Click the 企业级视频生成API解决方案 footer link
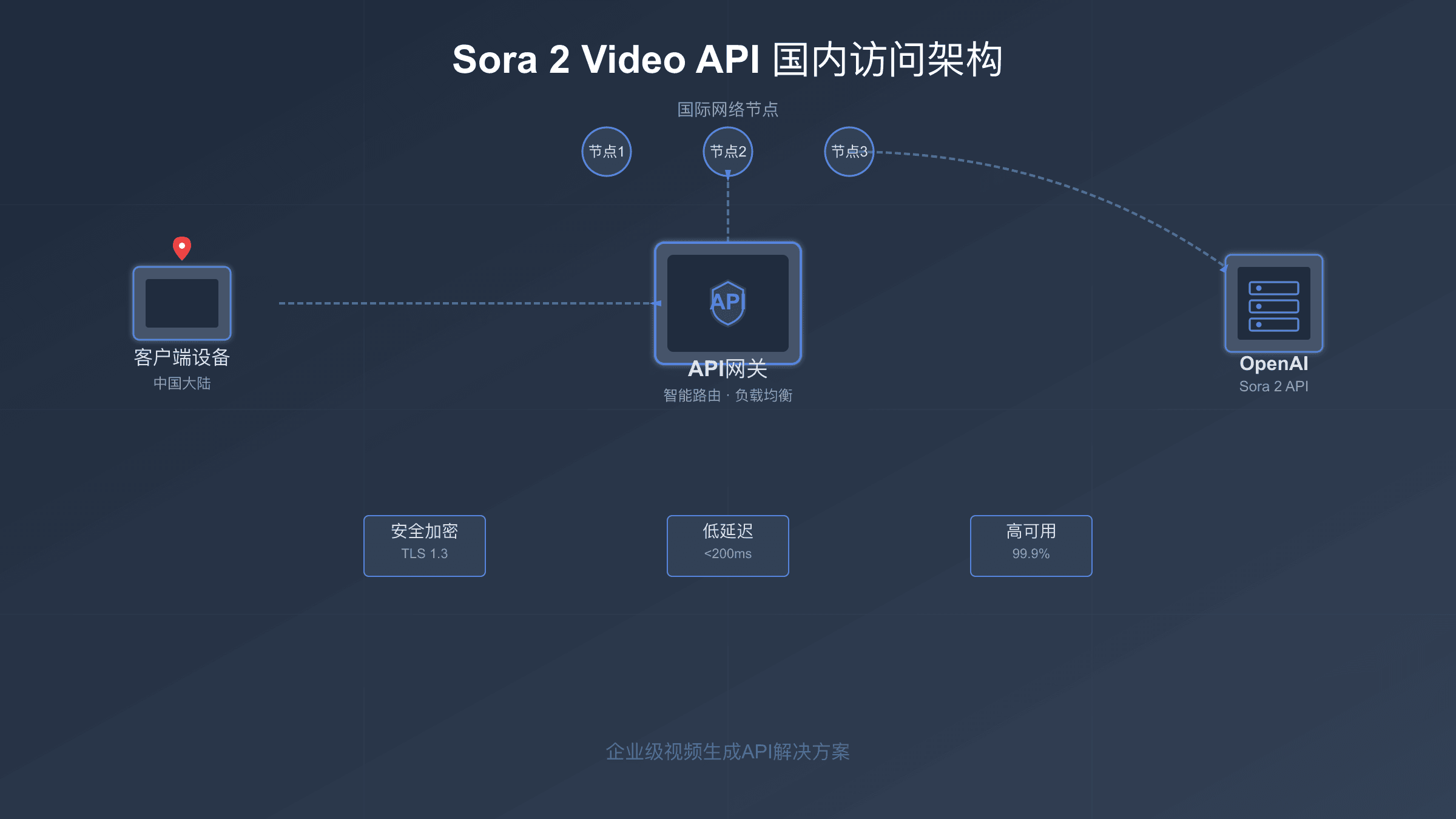Viewport: 1456px width, 819px height. pos(728,750)
